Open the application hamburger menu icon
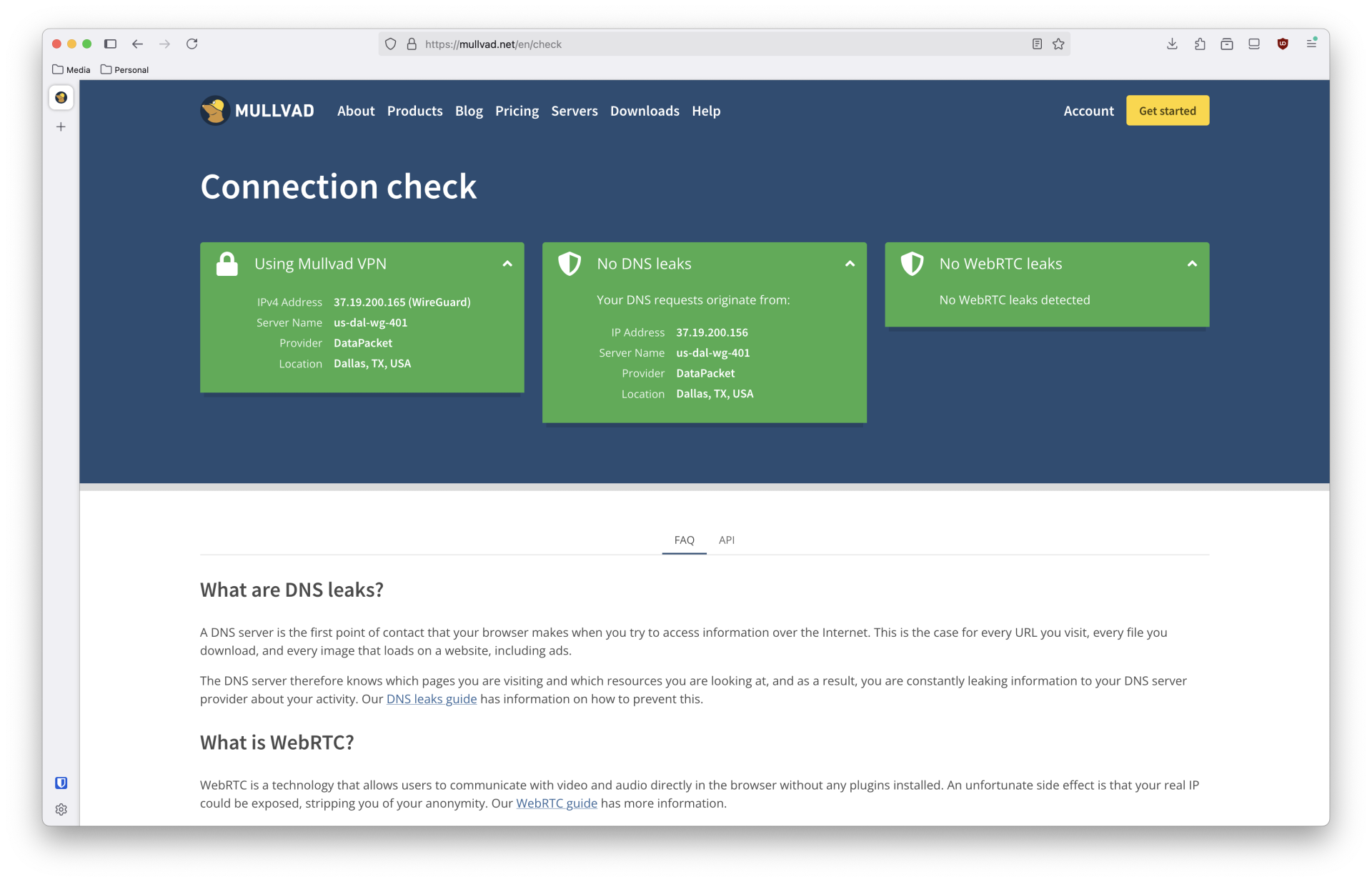 point(1312,44)
